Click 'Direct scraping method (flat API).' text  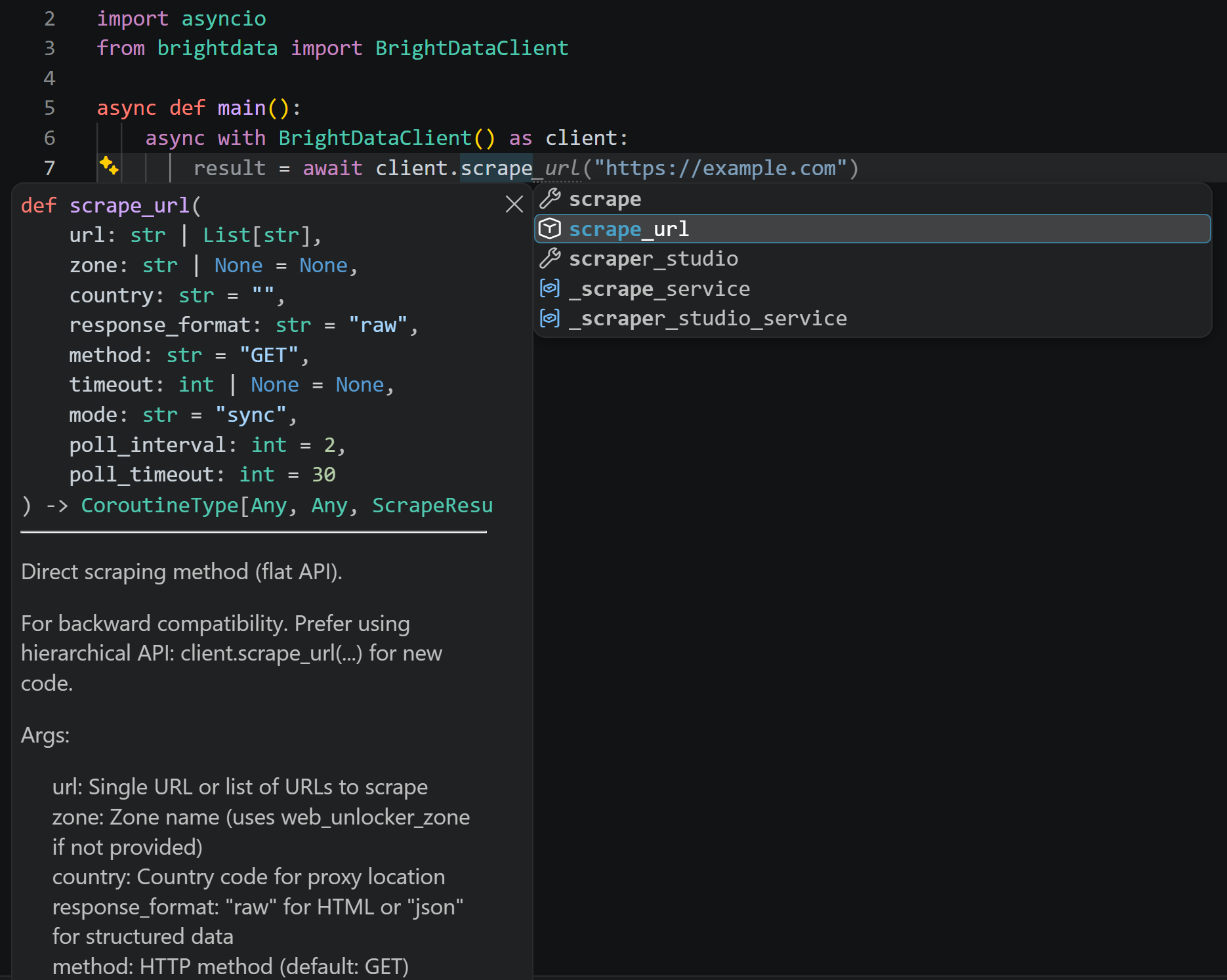tap(182, 572)
